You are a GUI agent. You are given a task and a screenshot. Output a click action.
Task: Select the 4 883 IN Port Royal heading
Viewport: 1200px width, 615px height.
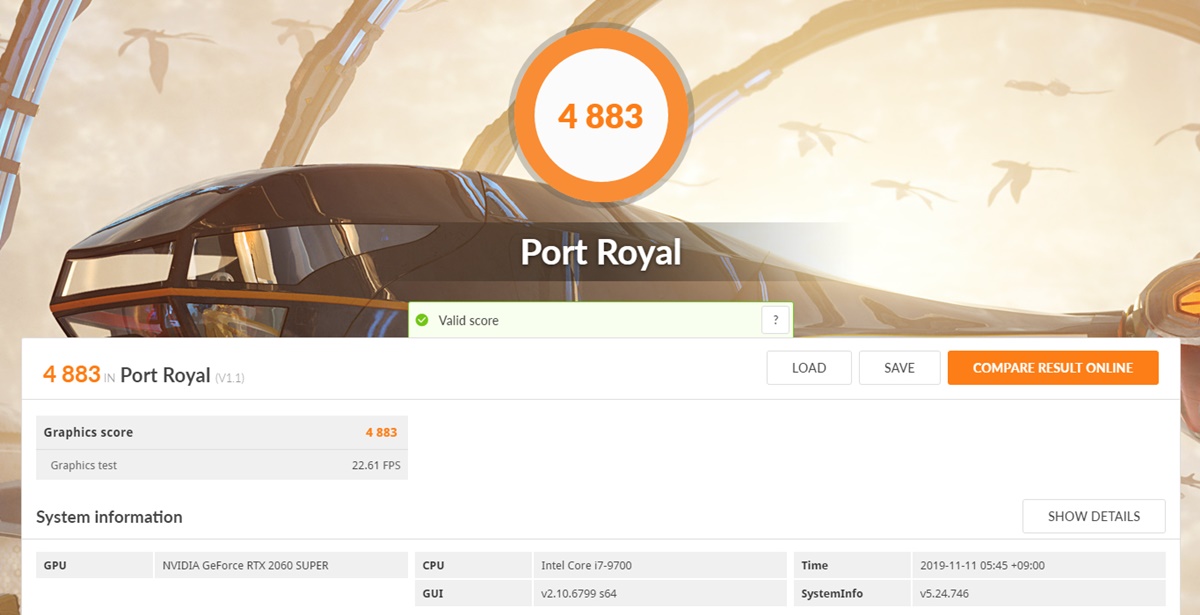pyautogui.click(x=143, y=375)
